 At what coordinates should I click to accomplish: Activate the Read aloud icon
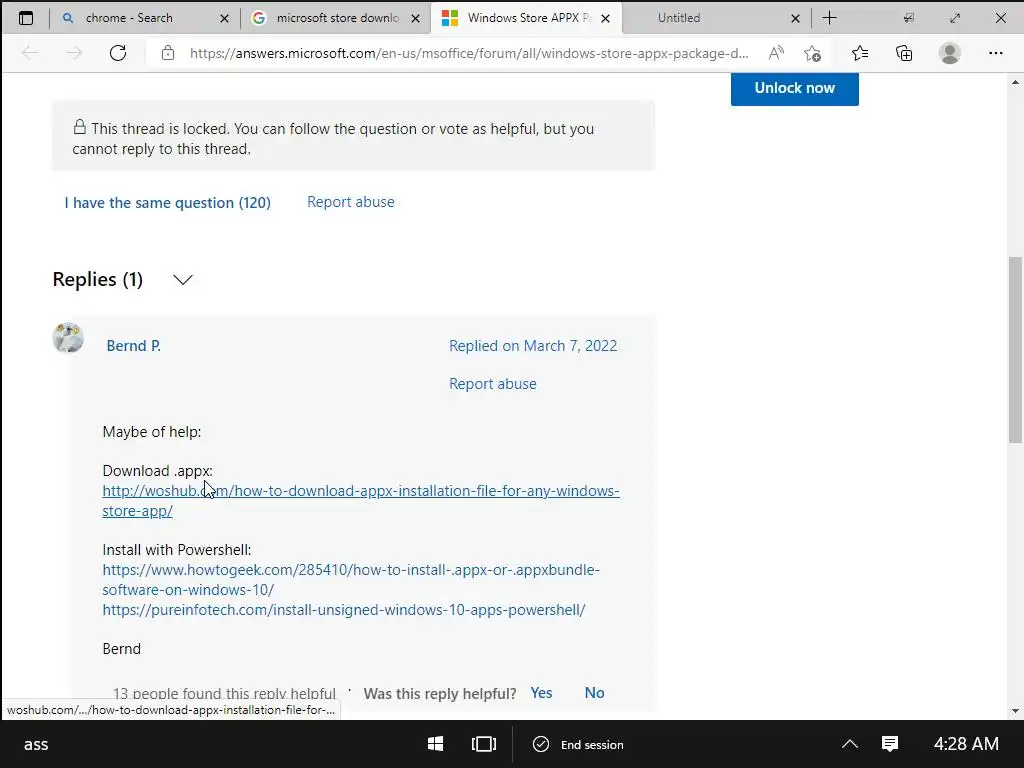tap(776, 53)
